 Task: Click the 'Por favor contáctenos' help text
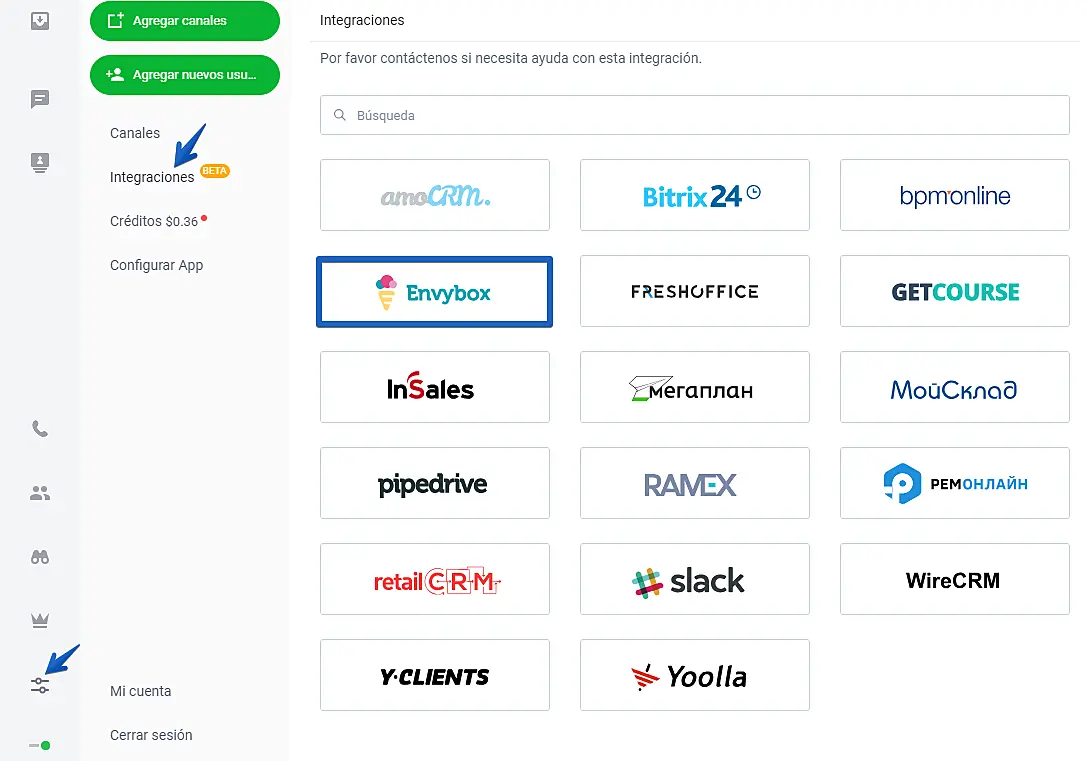coord(510,58)
